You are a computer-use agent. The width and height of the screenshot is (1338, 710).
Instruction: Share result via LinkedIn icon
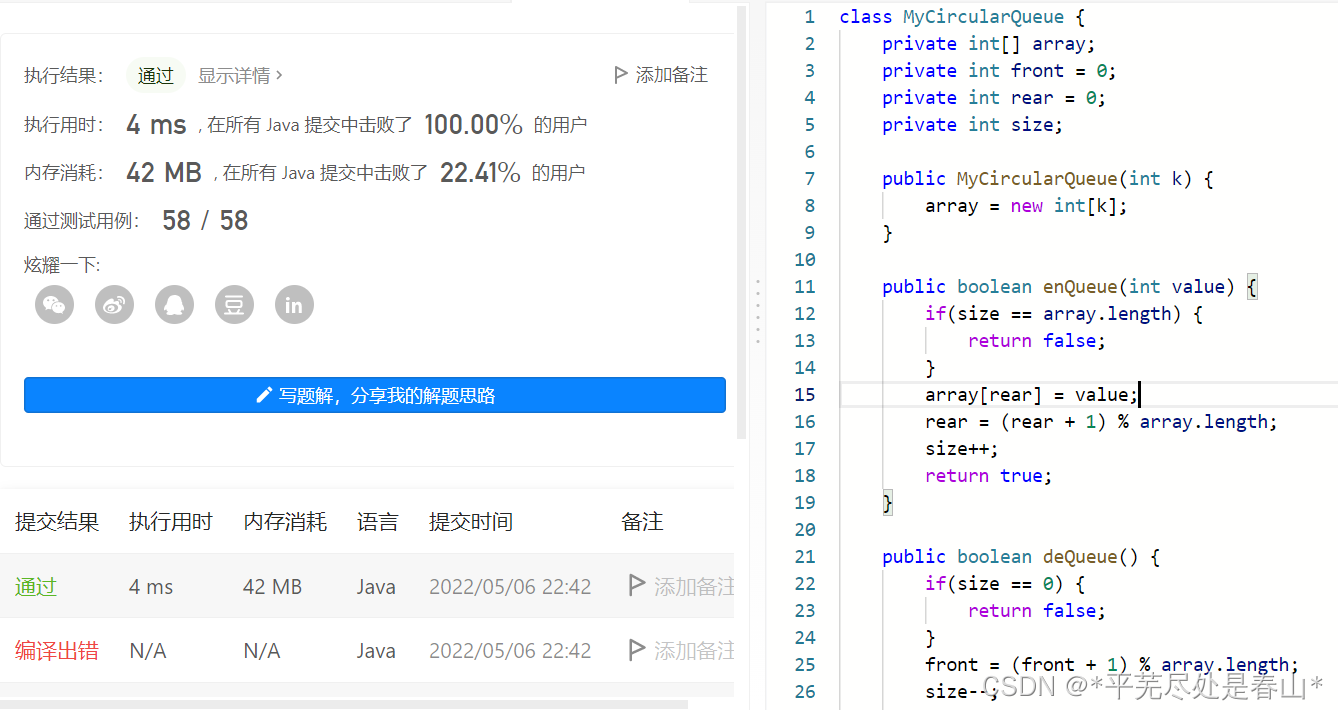(x=294, y=305)
